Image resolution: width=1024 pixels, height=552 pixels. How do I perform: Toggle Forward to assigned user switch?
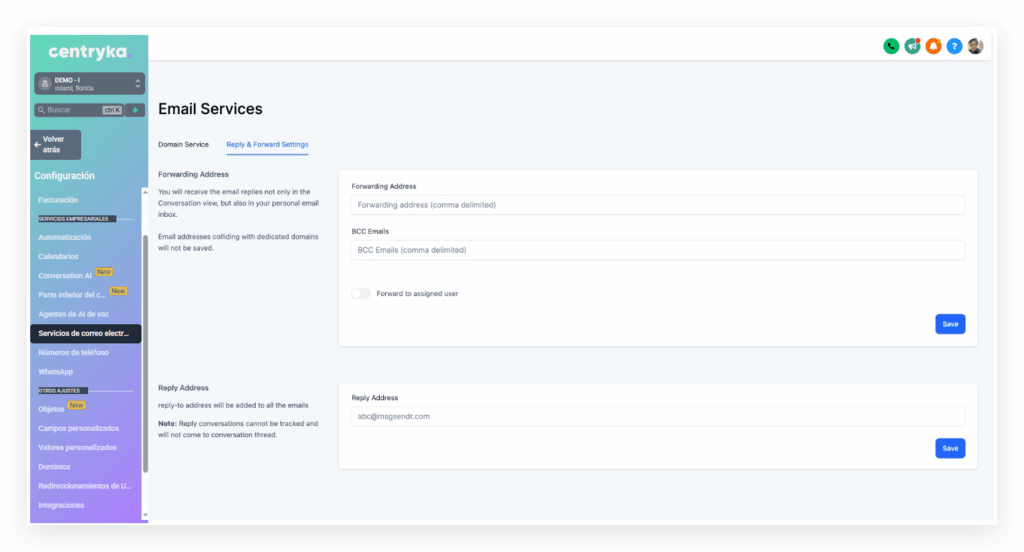tap(360, 293)
